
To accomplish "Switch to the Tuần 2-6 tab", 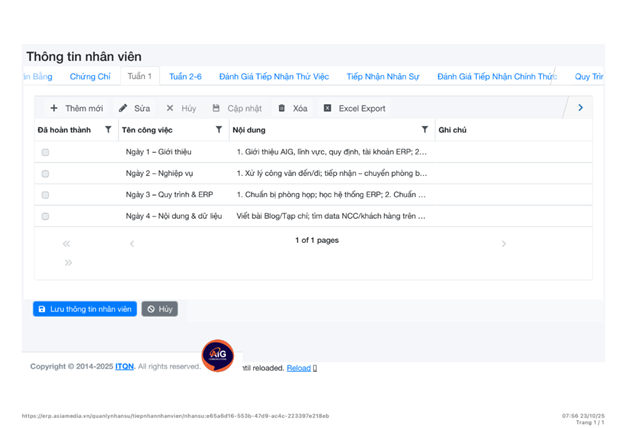I will (185, 76).
